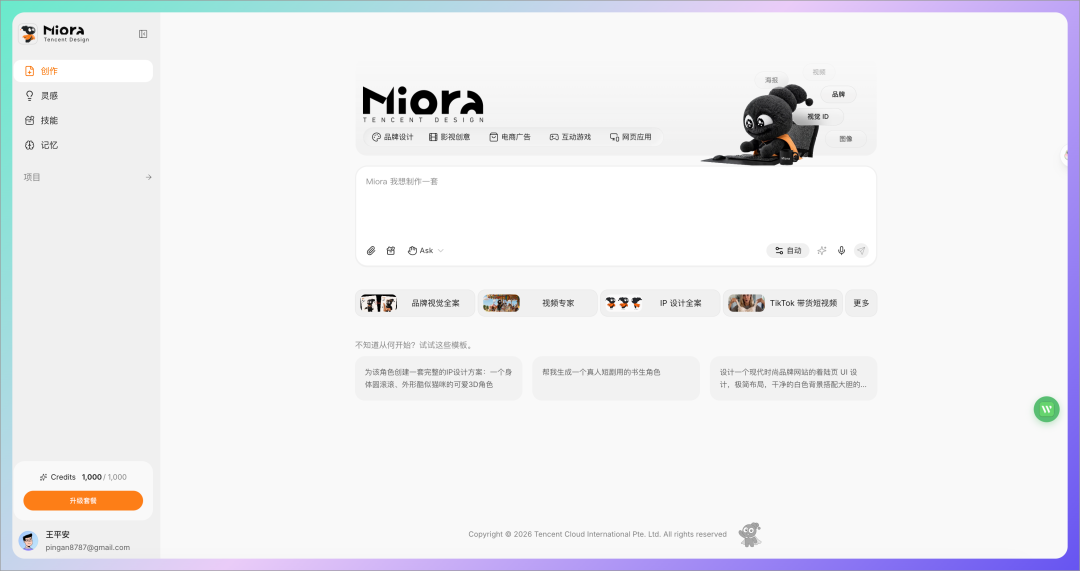
Task: Choose the TikTok 带货短视频 preset
Action: 782,303
